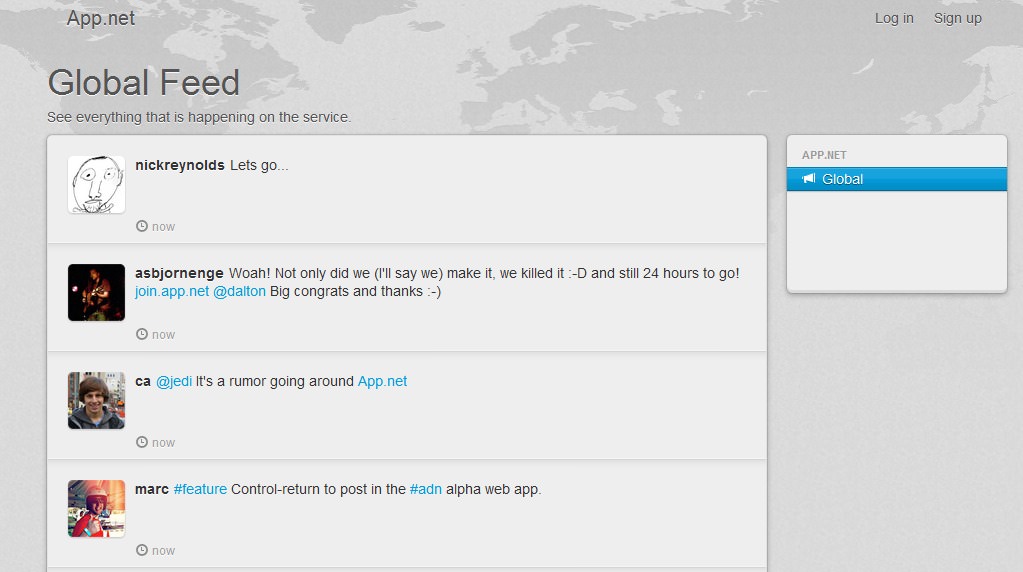
Task: Open asbjornenge guitarist avatar
Action: point(97,292)
